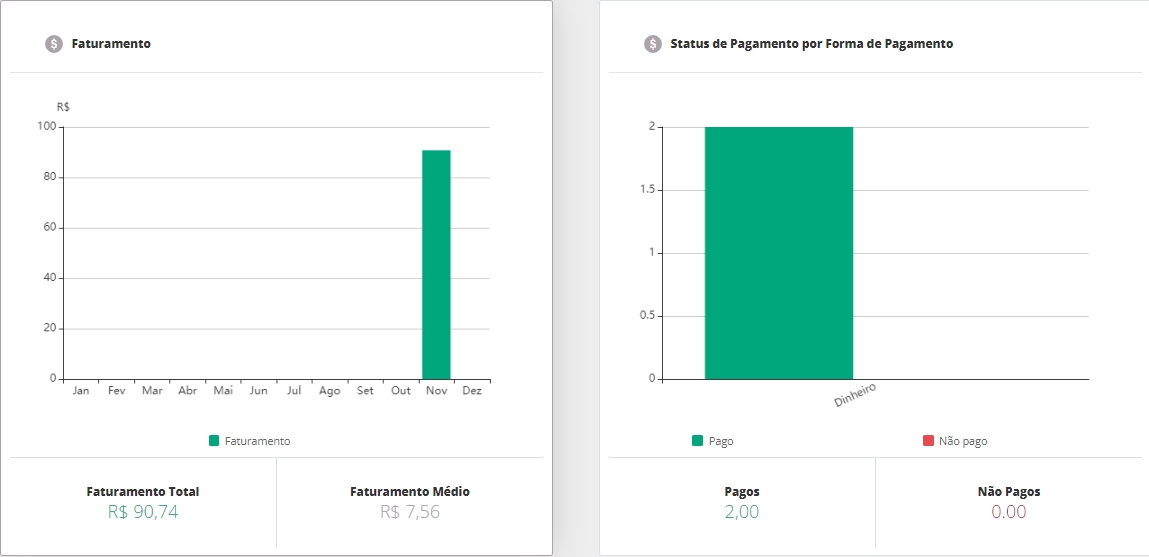This screenshot has height=557, width=1149.
Task: Select the Dinheiro bar in payment chart
Action: tap(778, 253)
